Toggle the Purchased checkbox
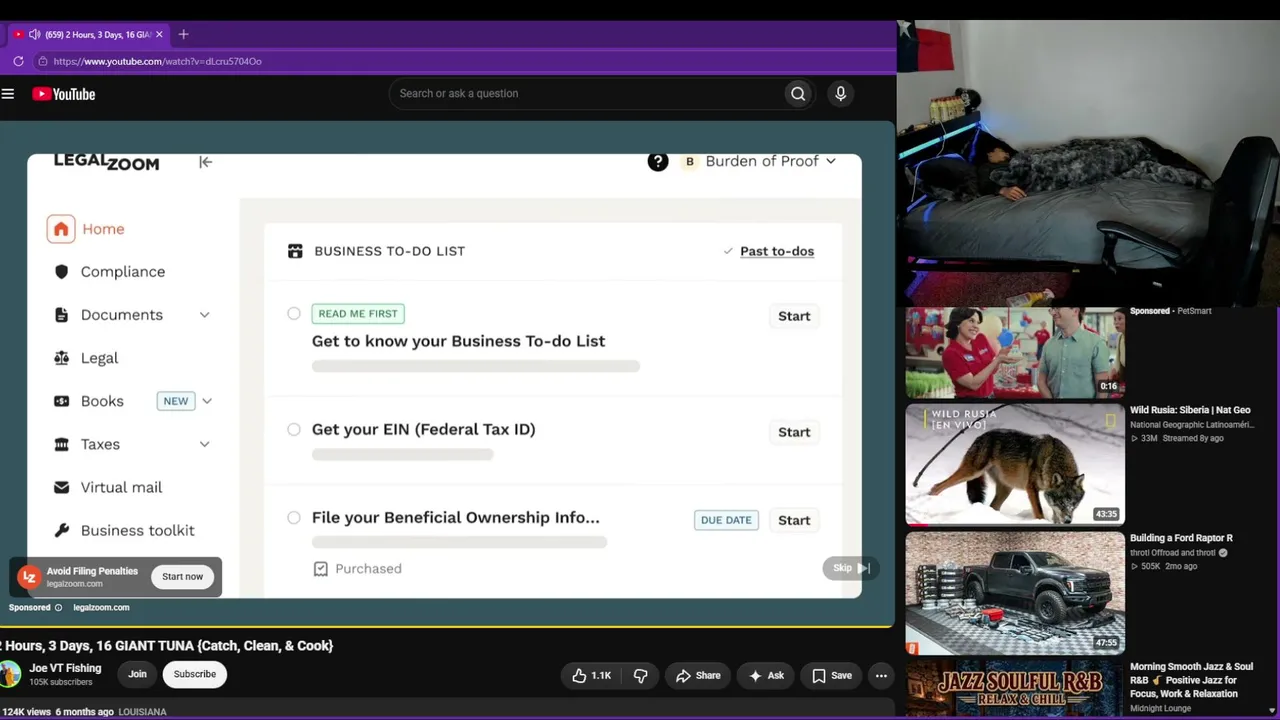Image resolution: width=1280 pixels, height=720 pixels. click(x=321, y=569)
